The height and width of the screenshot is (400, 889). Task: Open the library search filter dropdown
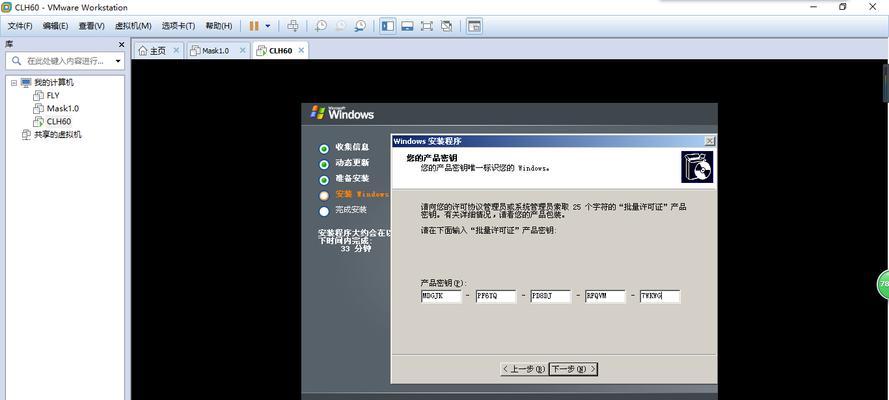coord(118,61)
